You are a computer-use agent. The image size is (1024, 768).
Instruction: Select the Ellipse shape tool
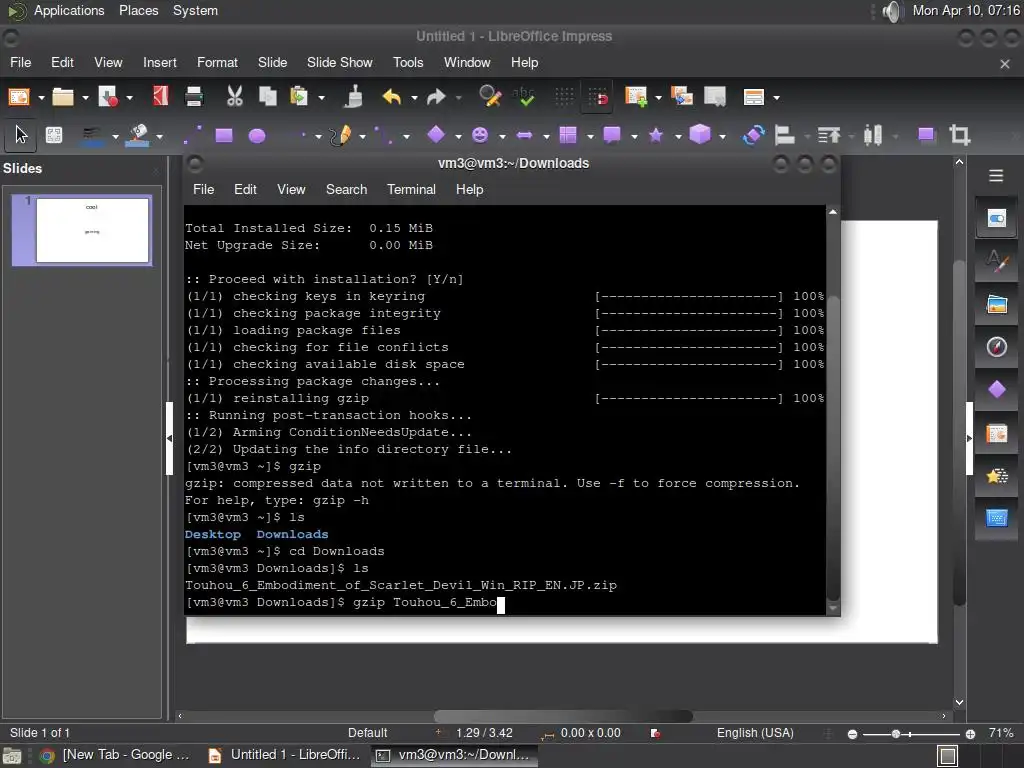(257, 136)
